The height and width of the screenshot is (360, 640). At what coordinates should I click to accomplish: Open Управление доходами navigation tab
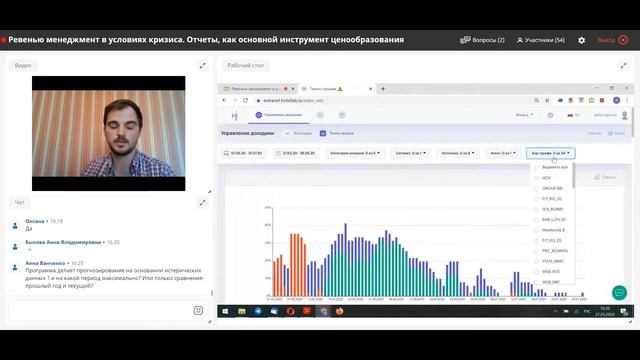point(279,115)
